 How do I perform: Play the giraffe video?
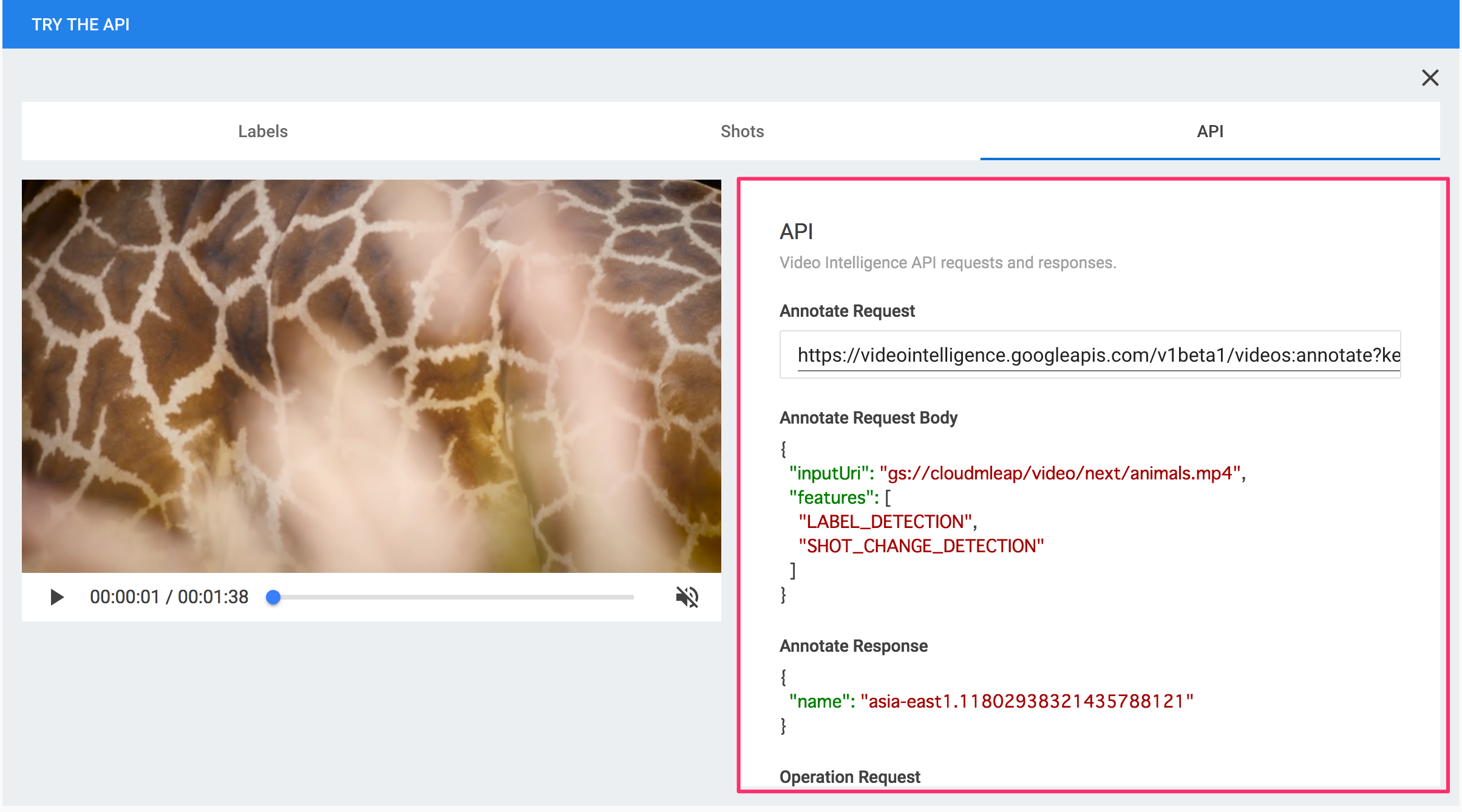56,597
